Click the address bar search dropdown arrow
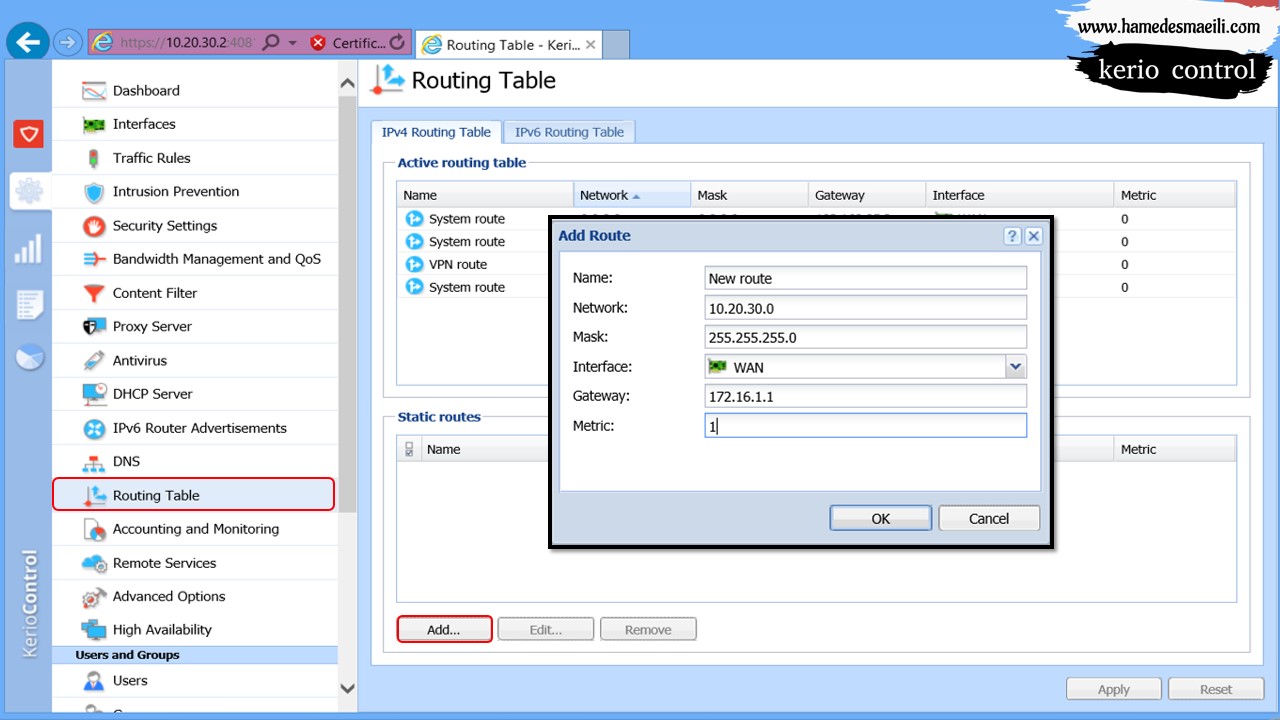The width and height of the screenshot is (1280, 720). pos(292,43)
